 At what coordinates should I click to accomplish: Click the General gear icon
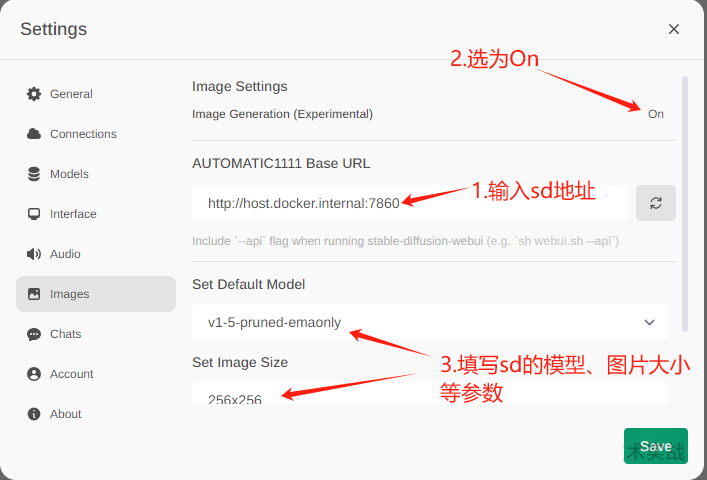[x=34, y=94]
